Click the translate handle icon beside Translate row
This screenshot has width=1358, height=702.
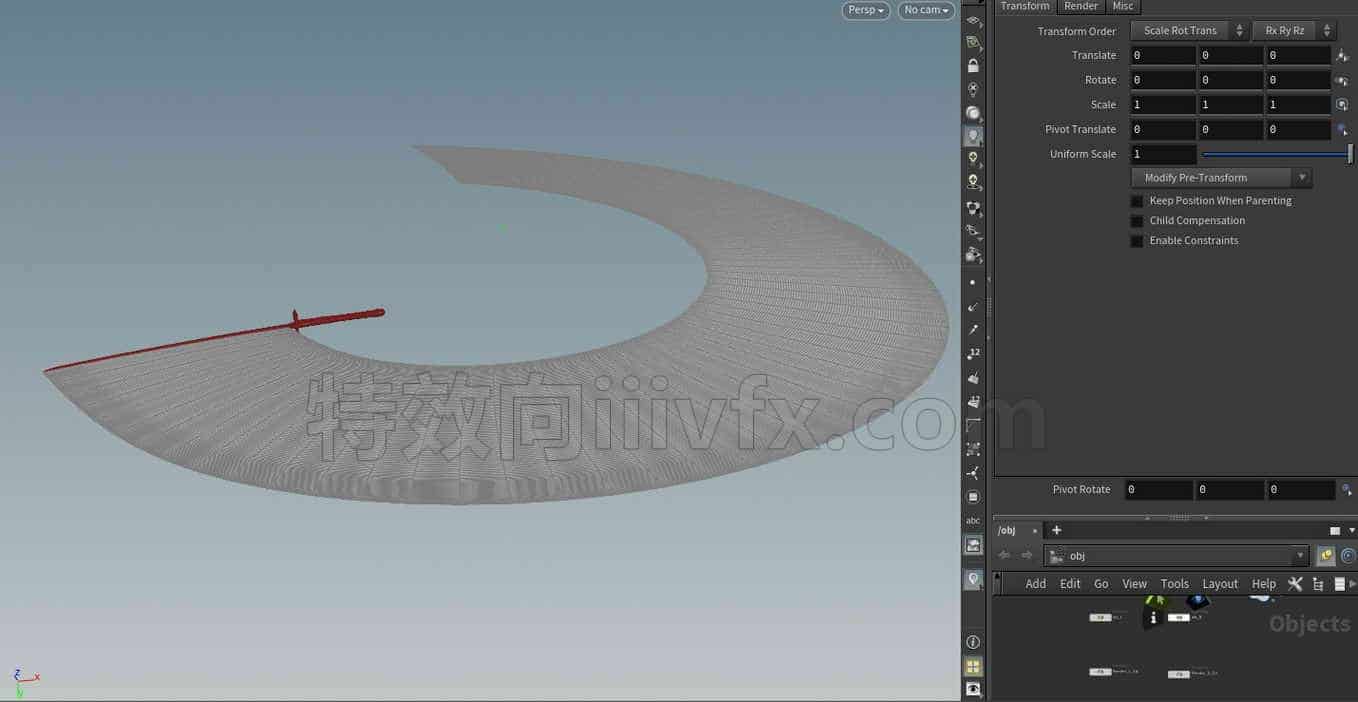[x=1343, y=56]
